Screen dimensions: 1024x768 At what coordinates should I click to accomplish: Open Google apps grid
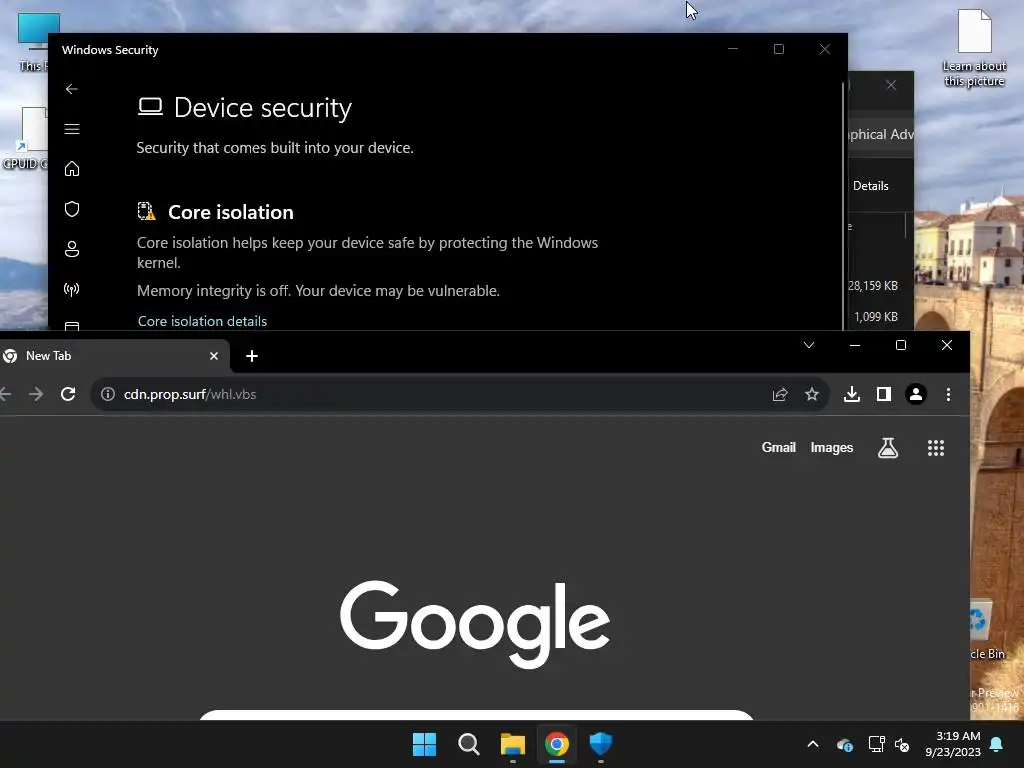[x=935, y=447]
